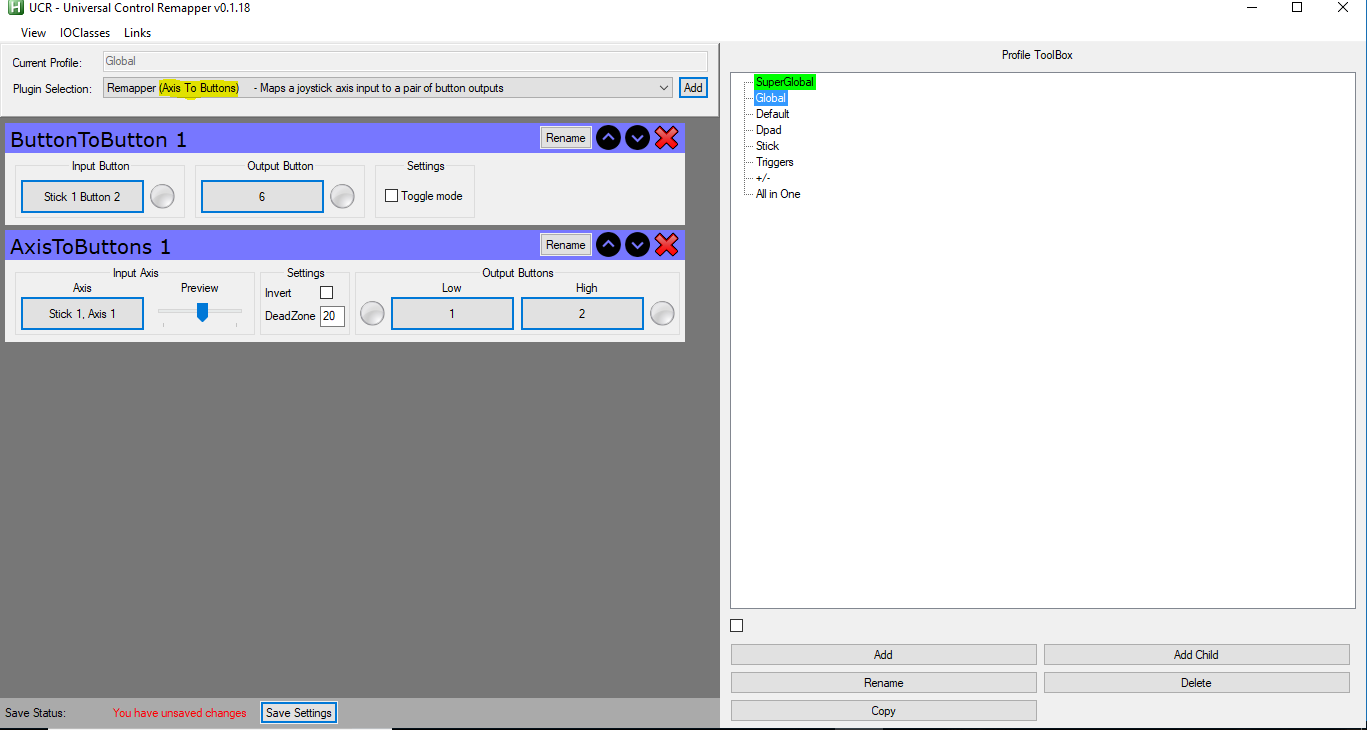Open the IOClasses menu
This screenshot has width=1367, height=730.
point(84,32)
